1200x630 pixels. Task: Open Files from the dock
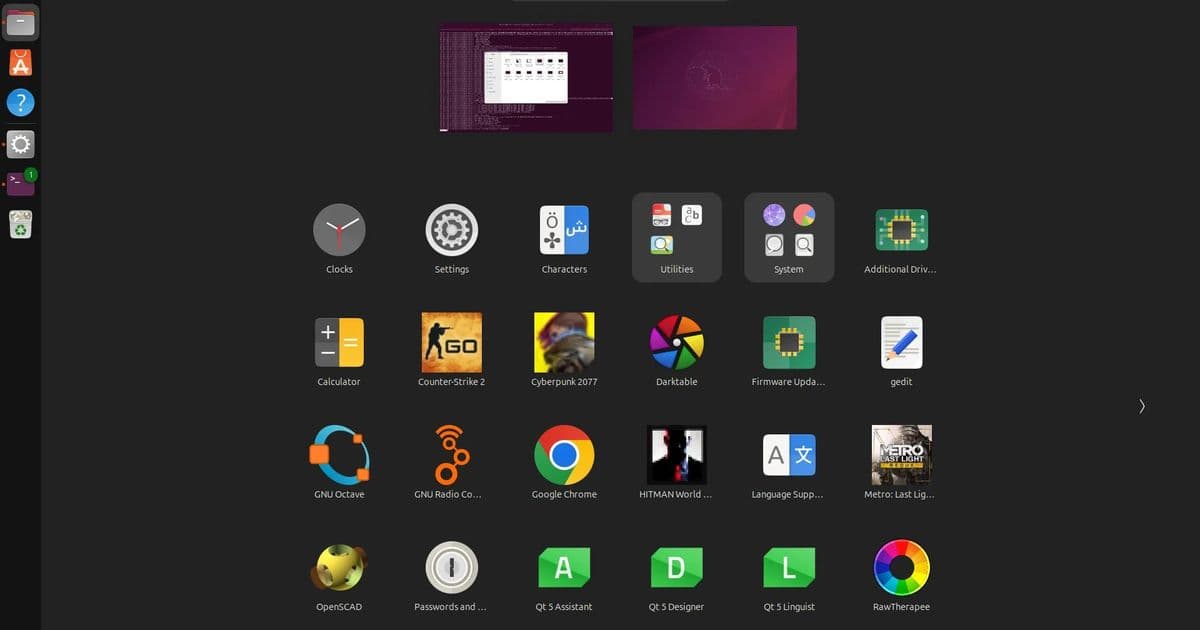tap(20, 22)
